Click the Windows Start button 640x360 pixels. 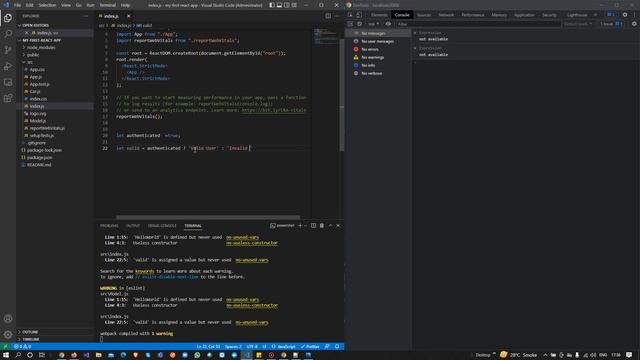(6, 355)
